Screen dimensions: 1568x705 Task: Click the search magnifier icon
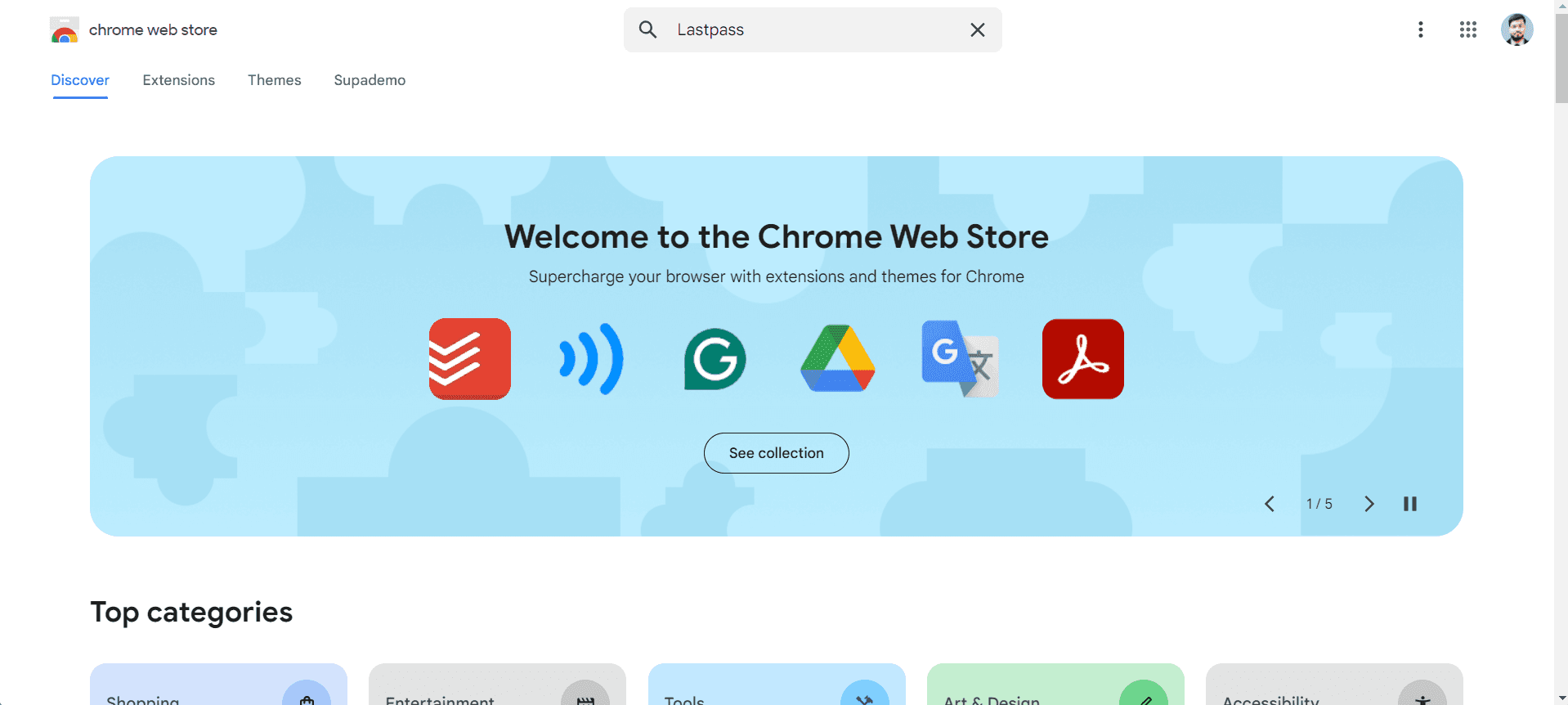click(x=647, y=30)
